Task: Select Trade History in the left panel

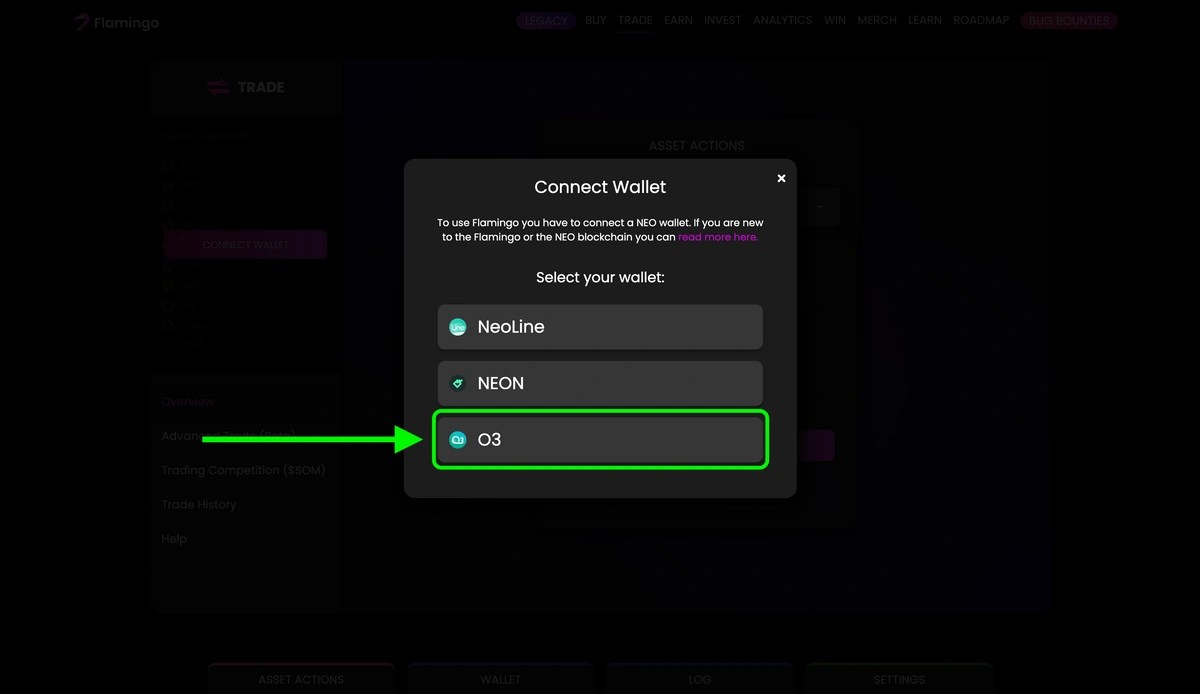Action: (199, 504)
